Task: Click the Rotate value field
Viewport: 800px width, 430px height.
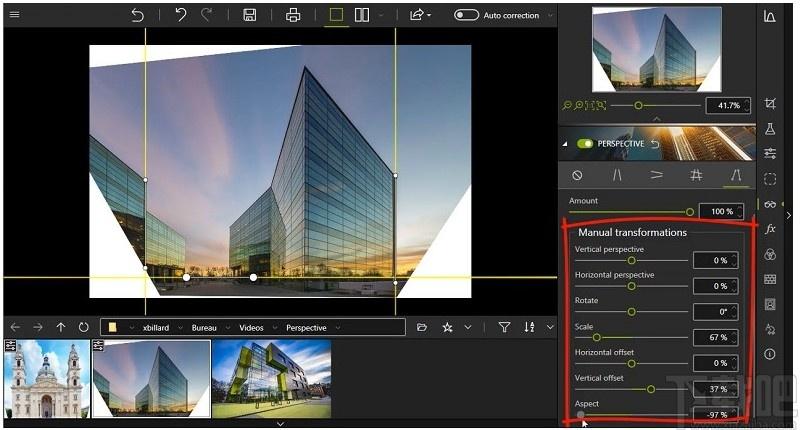Action: [715, 312]
